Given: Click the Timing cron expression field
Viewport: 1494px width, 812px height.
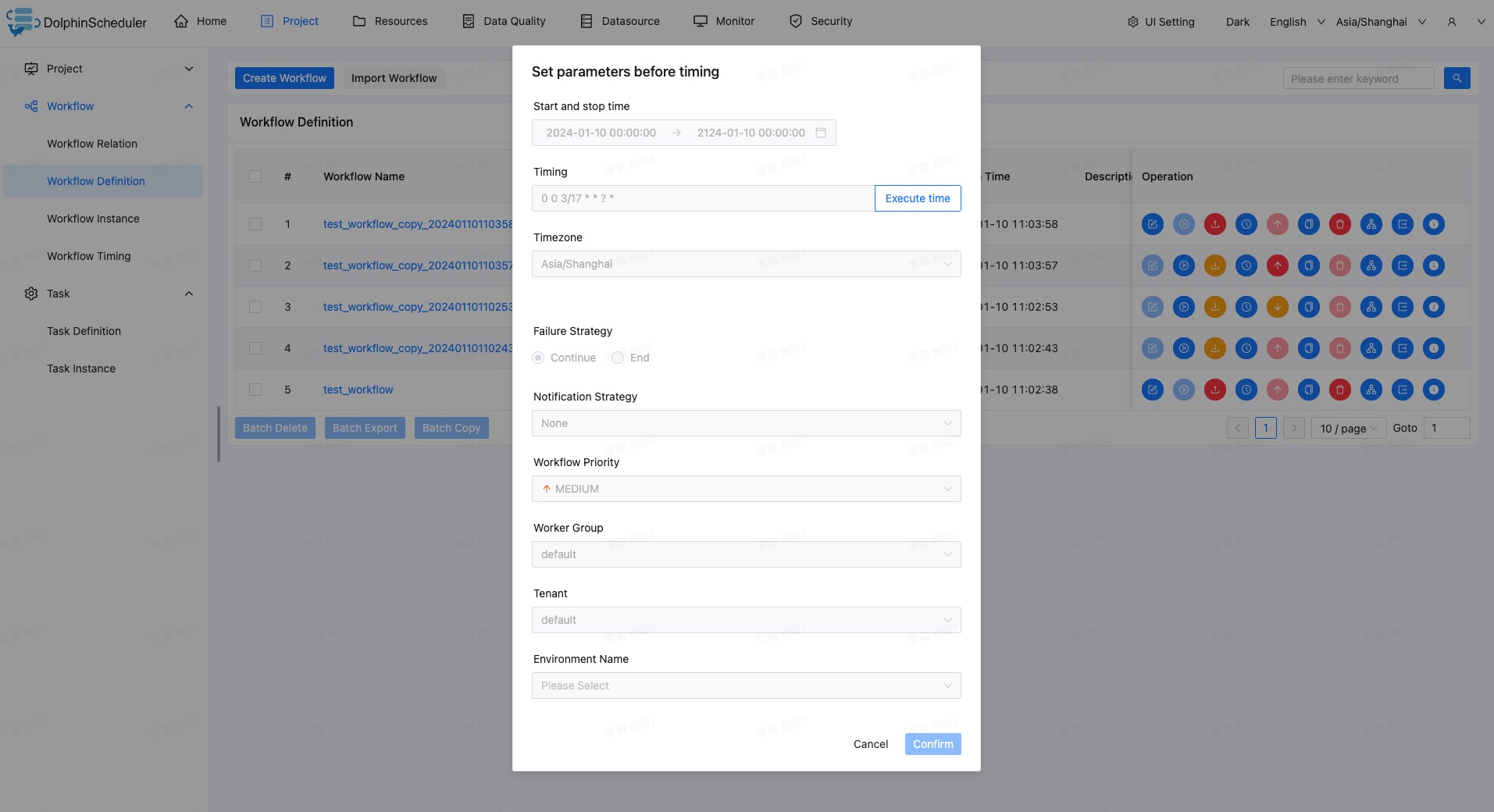Looking at the screenshot, I should tap(702, 198).
